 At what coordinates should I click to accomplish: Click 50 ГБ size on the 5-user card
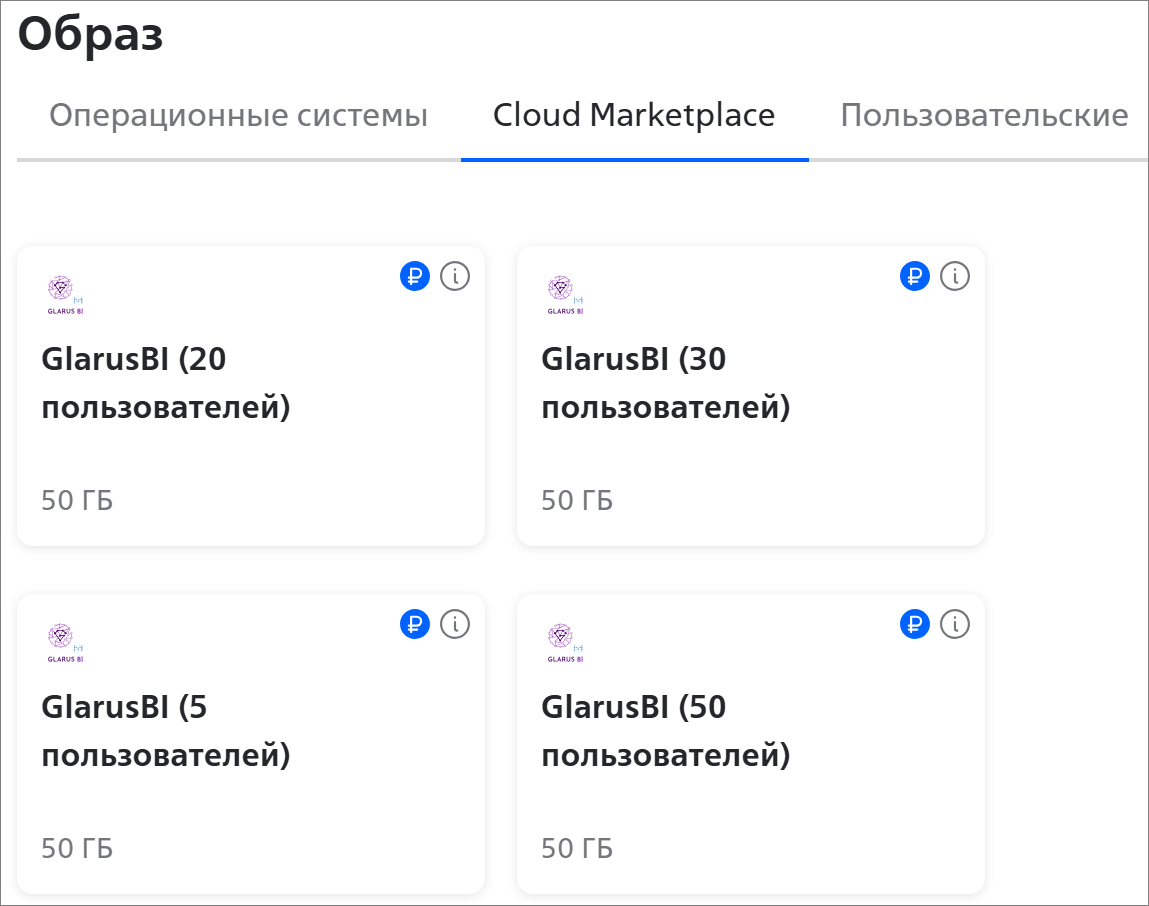77,849
